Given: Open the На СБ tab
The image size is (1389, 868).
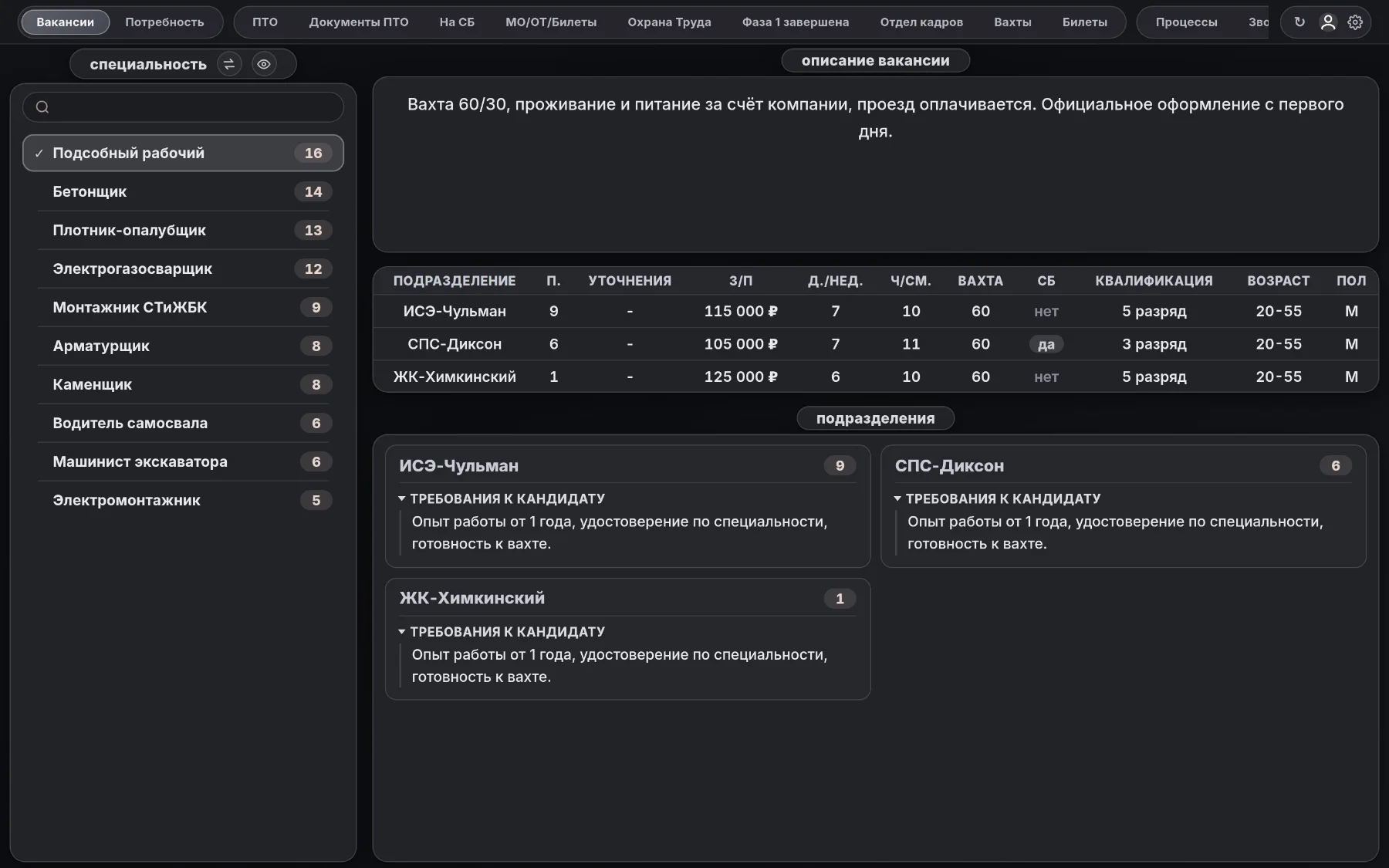Looking at the screenshot, I should 457,22.
